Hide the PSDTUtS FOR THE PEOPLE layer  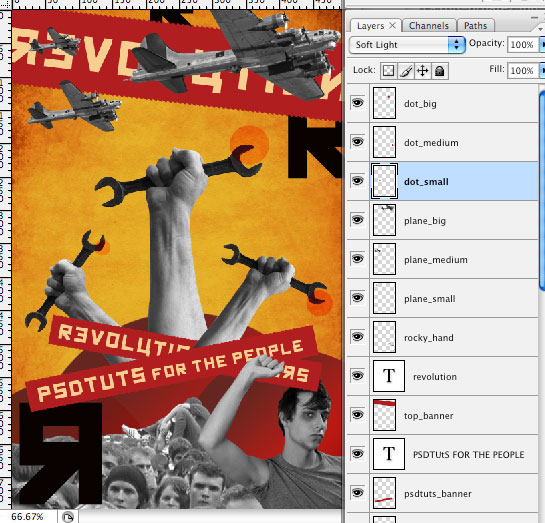click(x=357, y=454)
